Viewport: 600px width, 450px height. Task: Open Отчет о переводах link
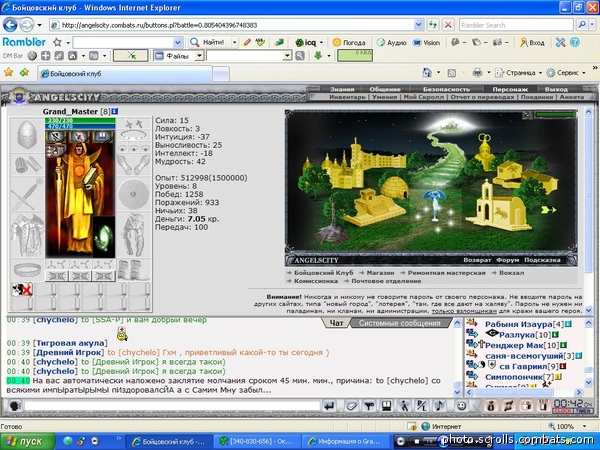[483, 97]
